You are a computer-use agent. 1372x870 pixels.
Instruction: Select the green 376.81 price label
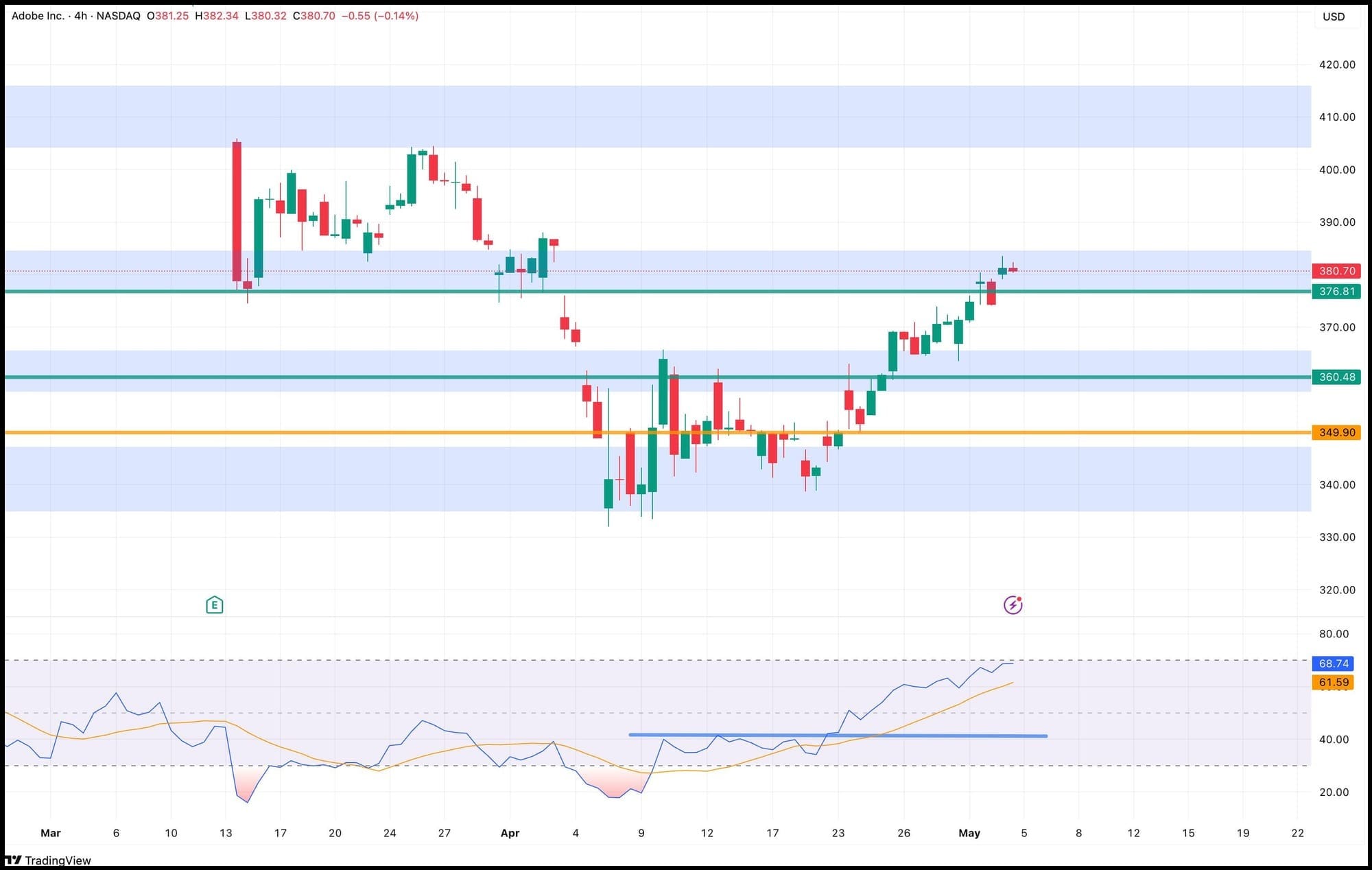[x=1336, y=292]
